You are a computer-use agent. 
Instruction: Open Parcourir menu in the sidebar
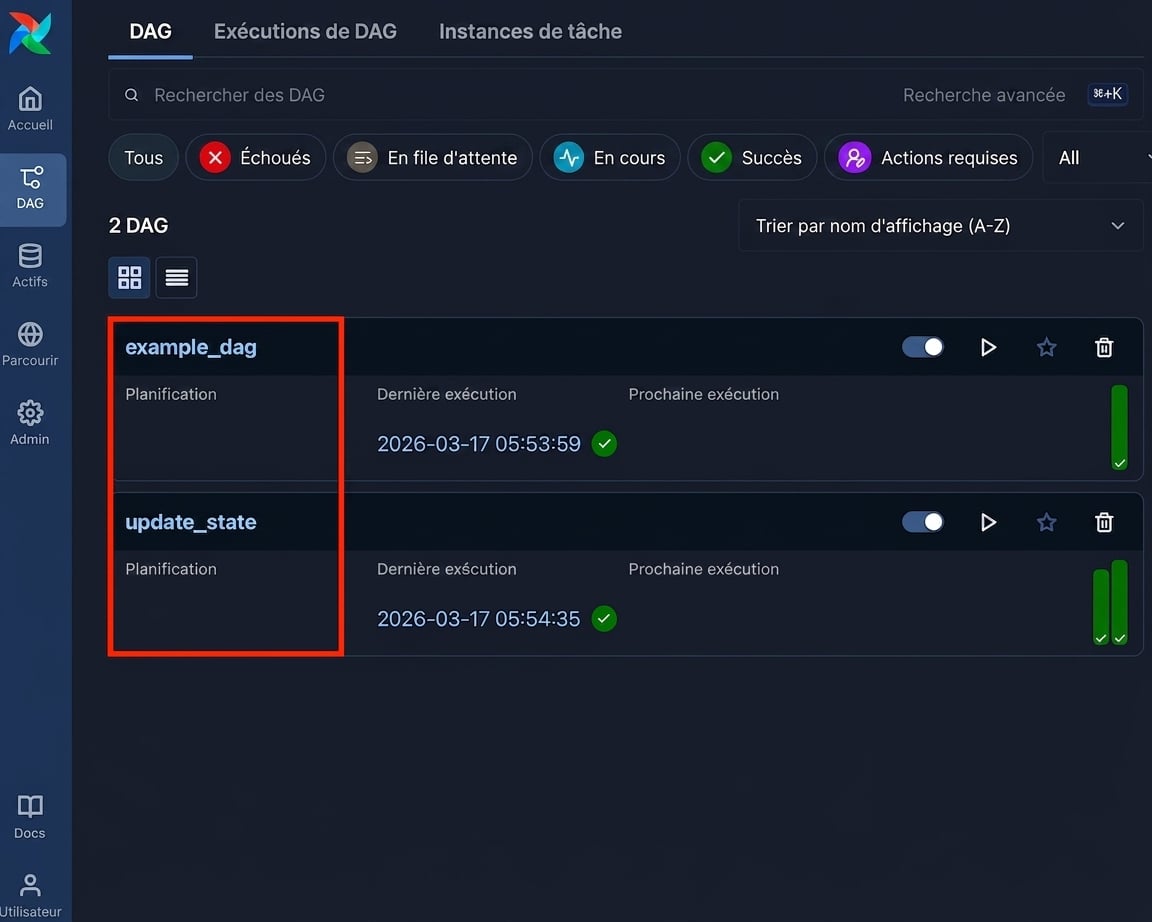tap(30, 344)
